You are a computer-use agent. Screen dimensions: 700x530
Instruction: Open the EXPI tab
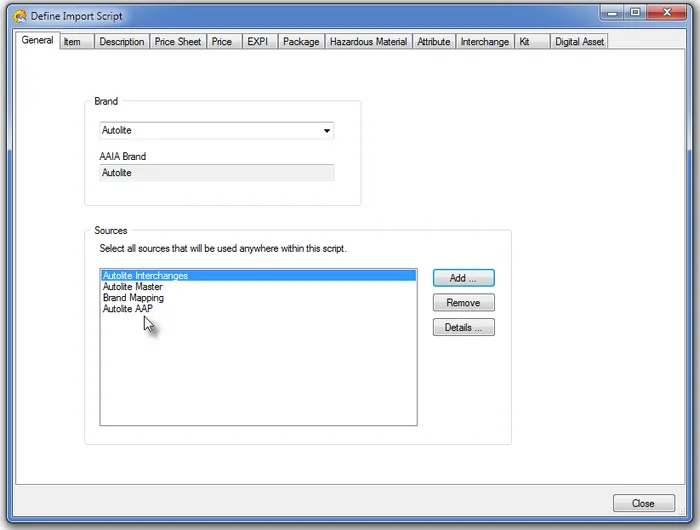[x=257, y=42]
